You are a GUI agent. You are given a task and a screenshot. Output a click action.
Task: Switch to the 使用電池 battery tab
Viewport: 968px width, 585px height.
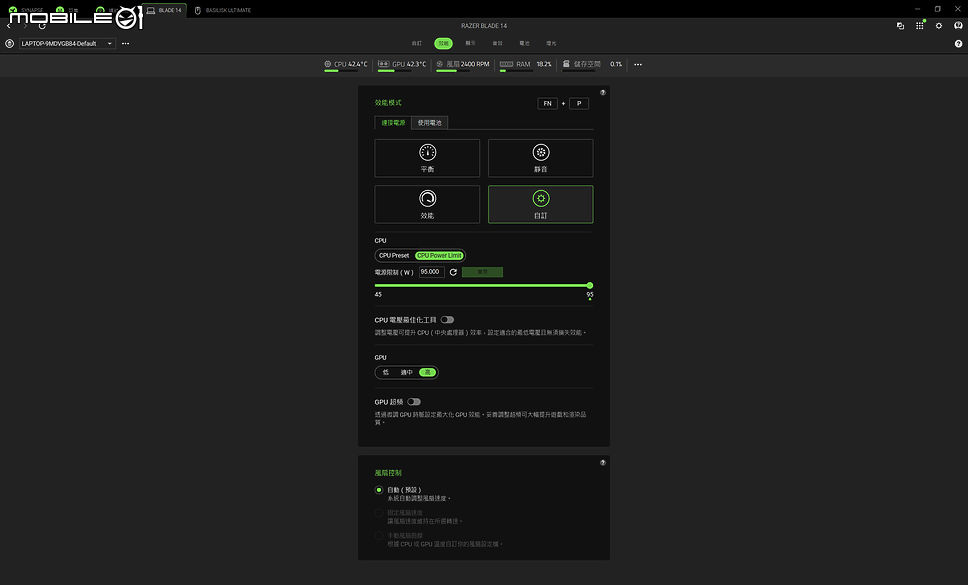430,123
